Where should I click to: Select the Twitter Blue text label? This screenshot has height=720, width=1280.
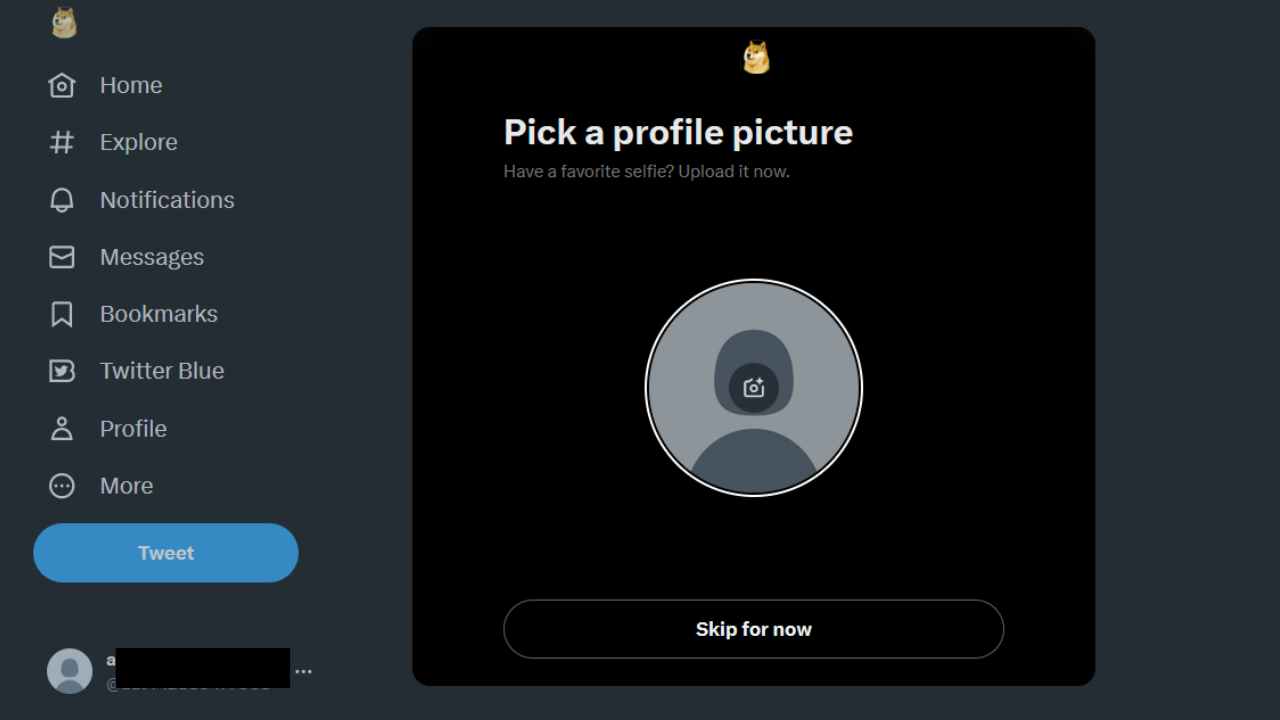tap(162, 371)
